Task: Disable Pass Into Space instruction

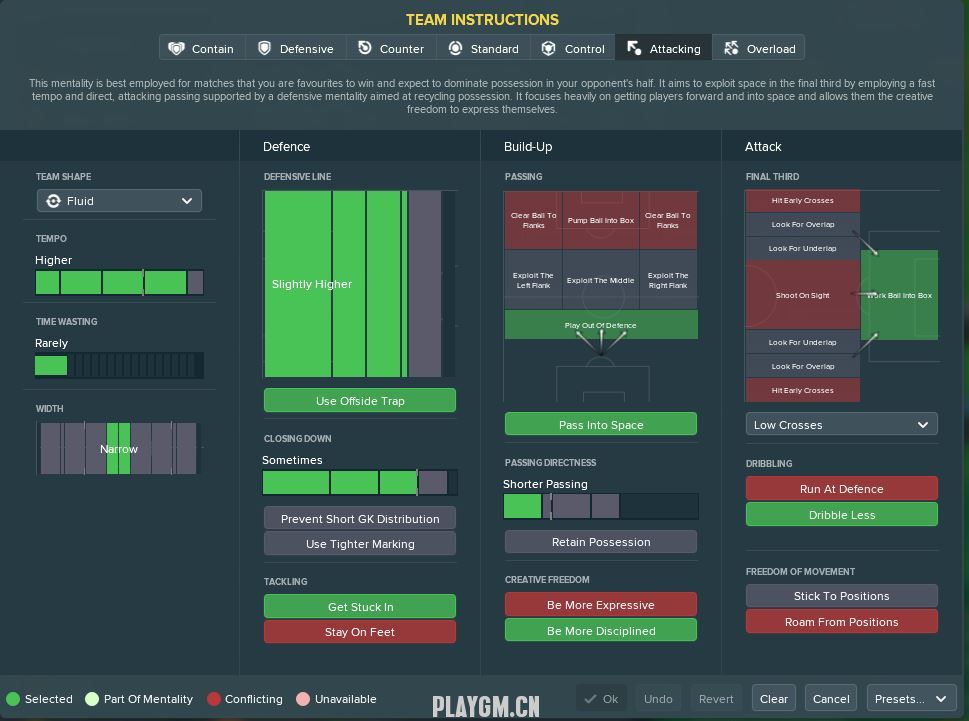Action: (600, 425)
